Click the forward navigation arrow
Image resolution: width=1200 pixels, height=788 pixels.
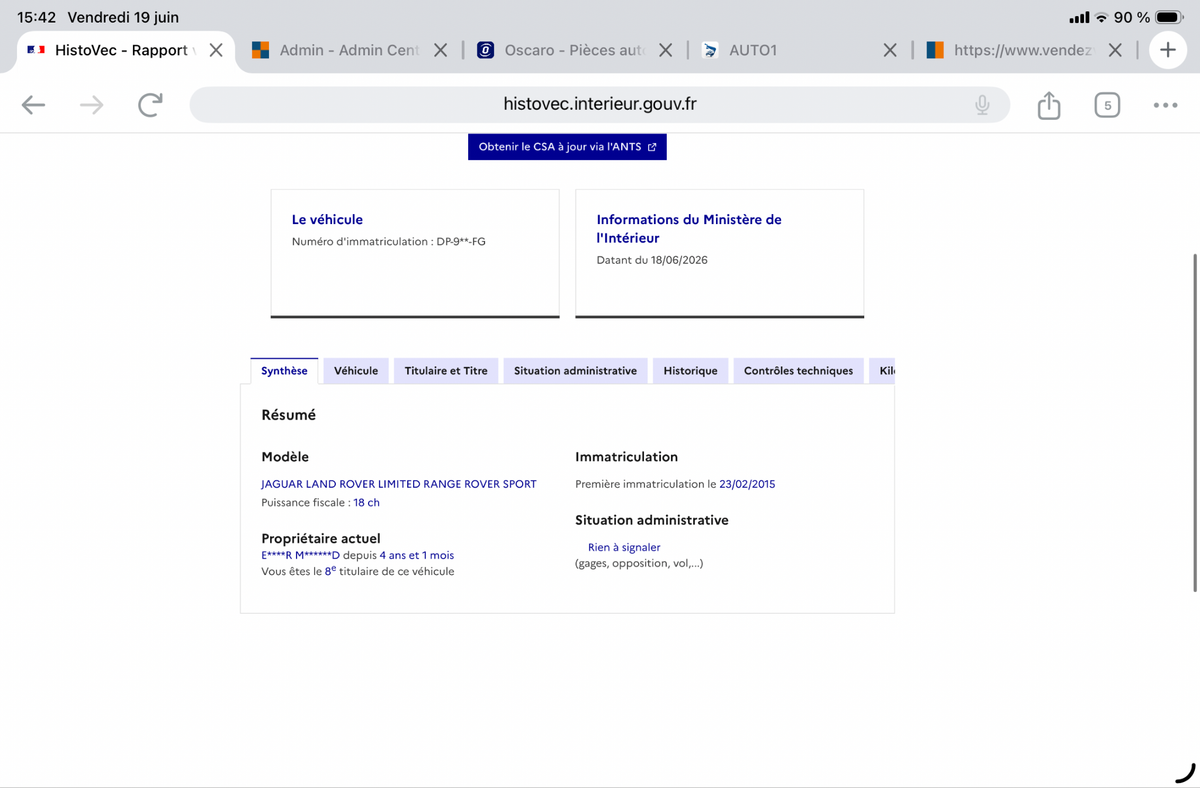click(x=91, y=105)
